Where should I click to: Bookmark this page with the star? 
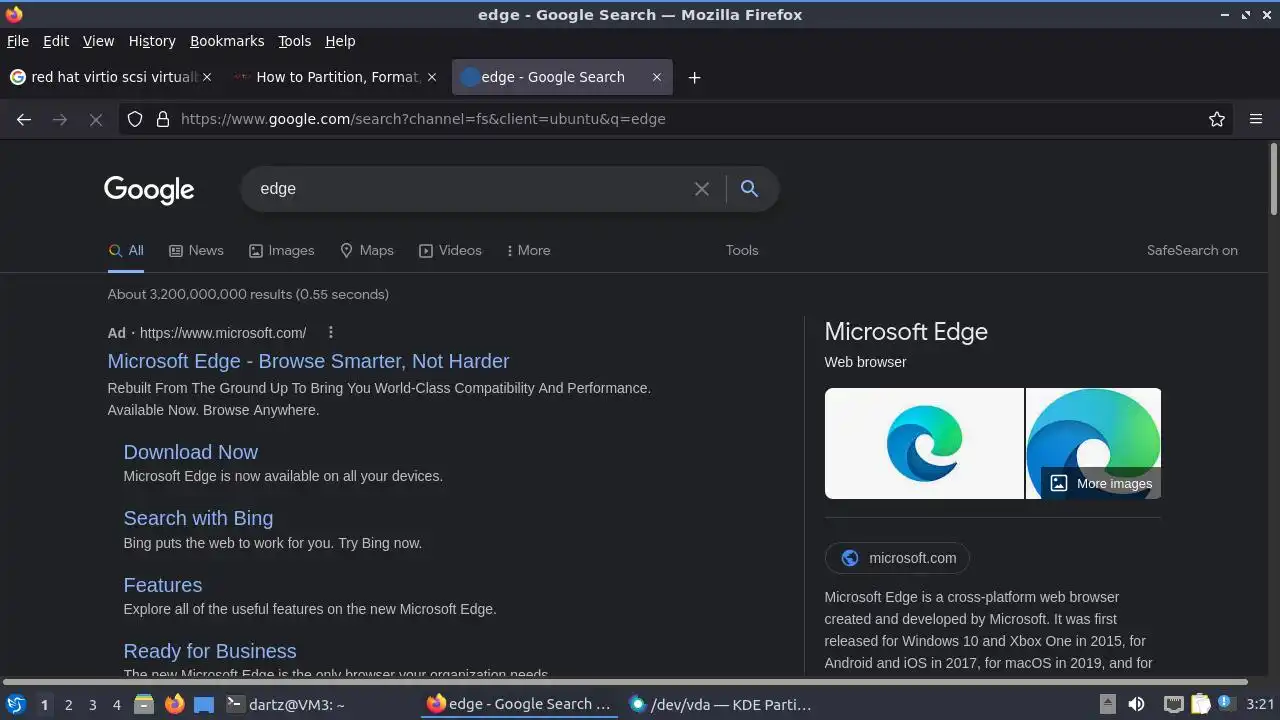coord(1217,119)
